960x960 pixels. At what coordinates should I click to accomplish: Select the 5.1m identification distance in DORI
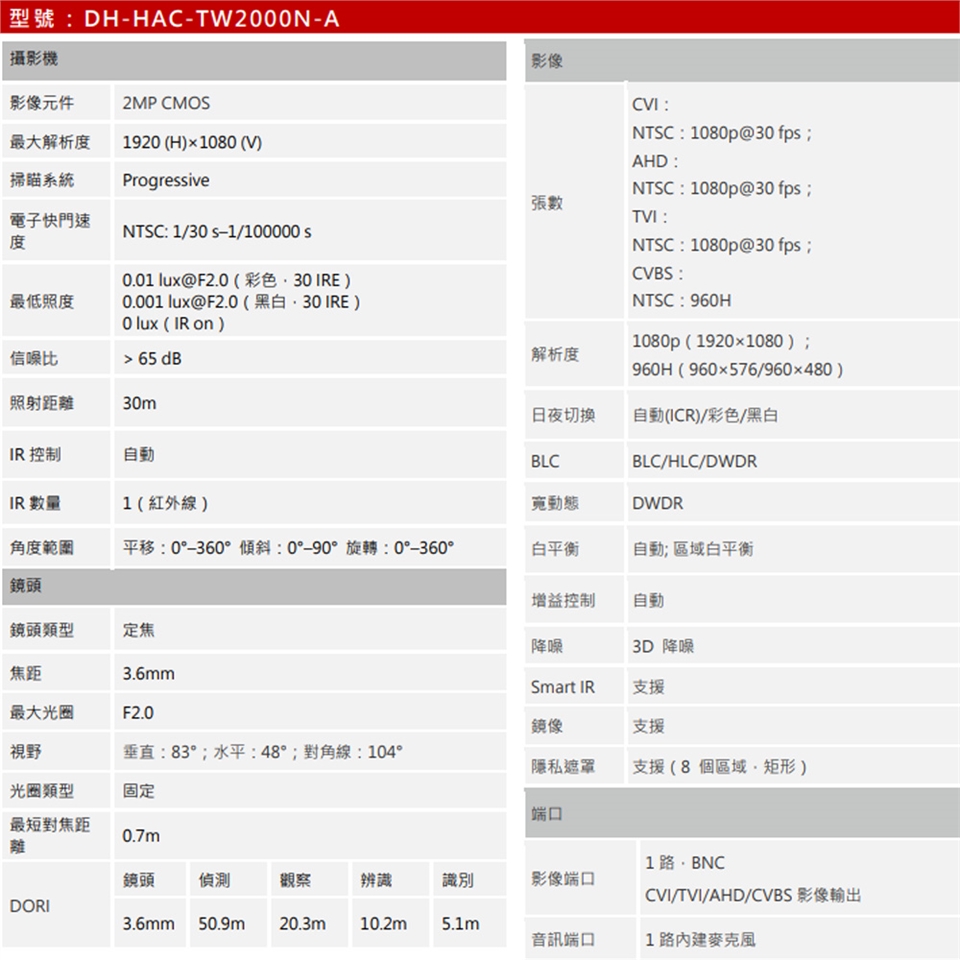[x=460, y=924]
